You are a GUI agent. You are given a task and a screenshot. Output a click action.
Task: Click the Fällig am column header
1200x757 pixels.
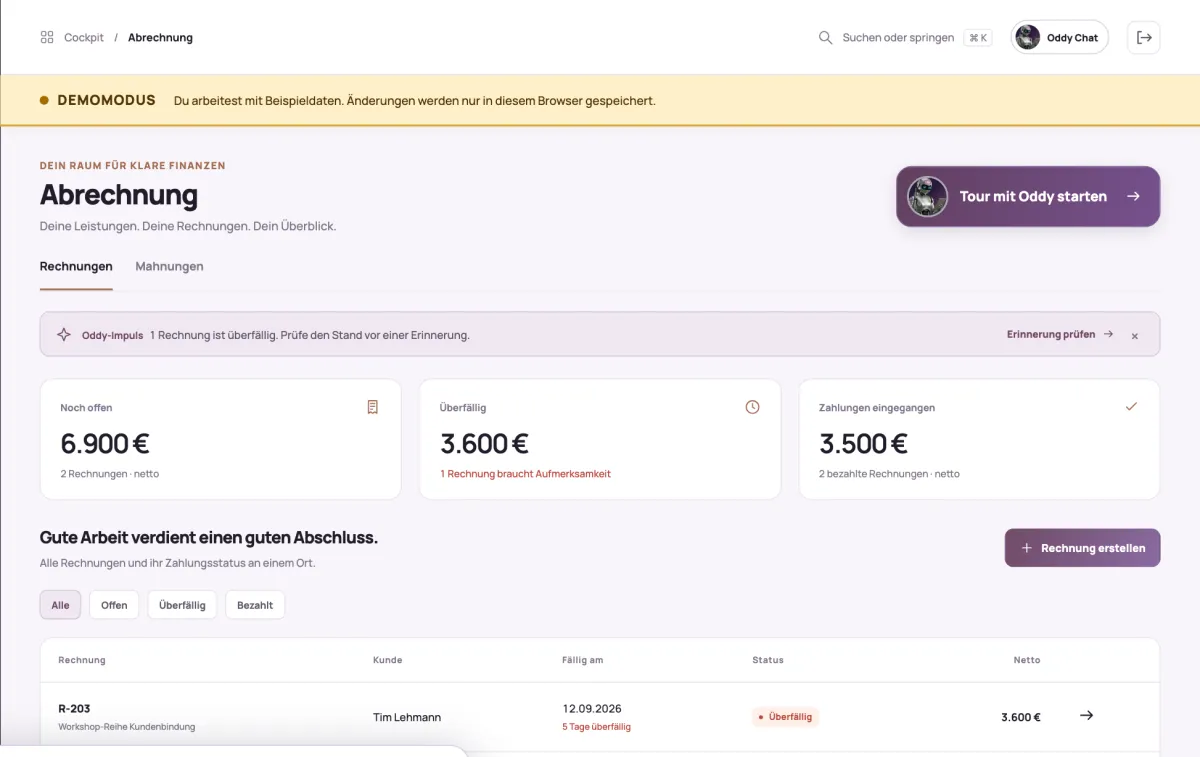point(583,660)
